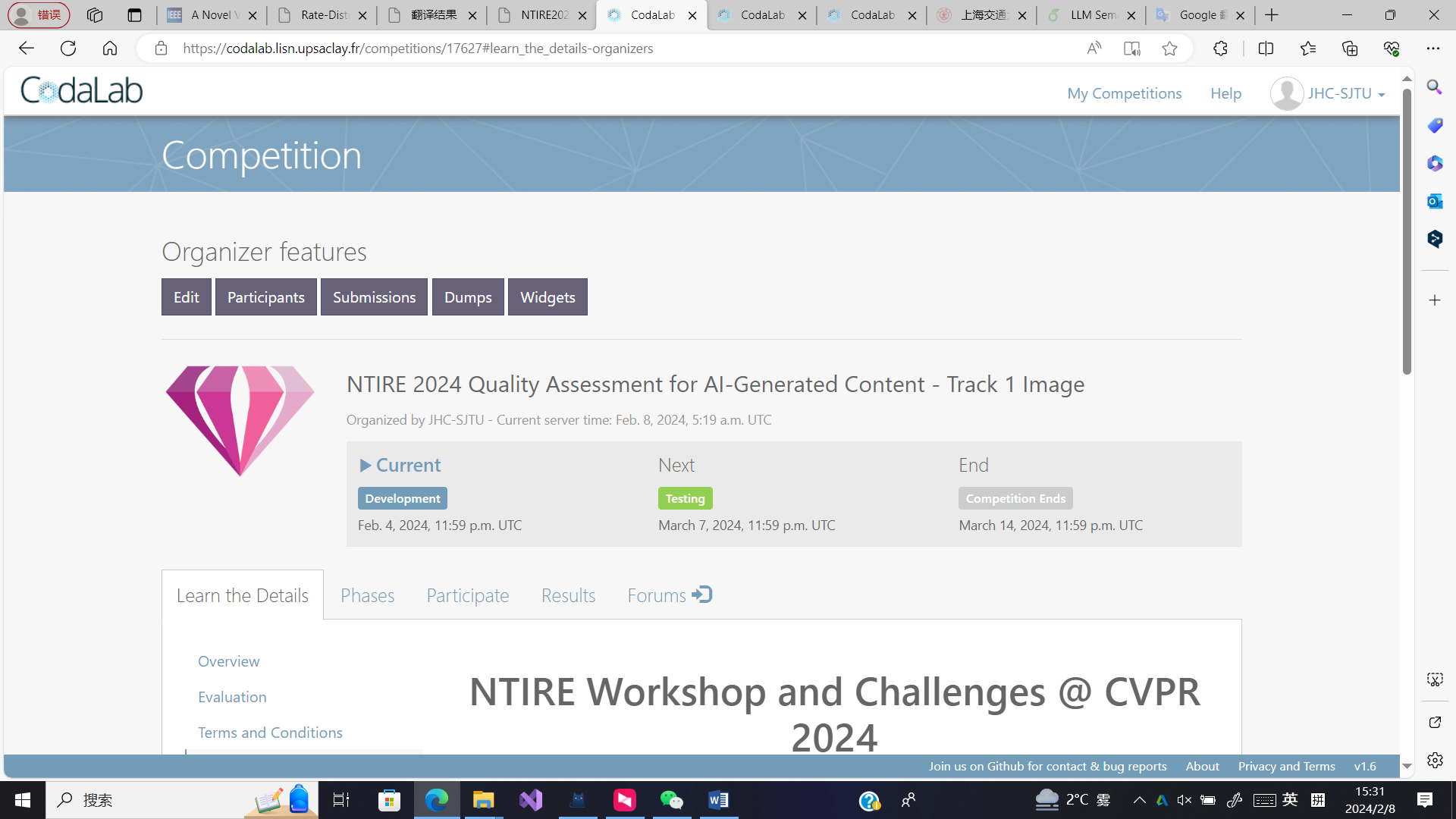Expand the Overview section link

(229, 660)
